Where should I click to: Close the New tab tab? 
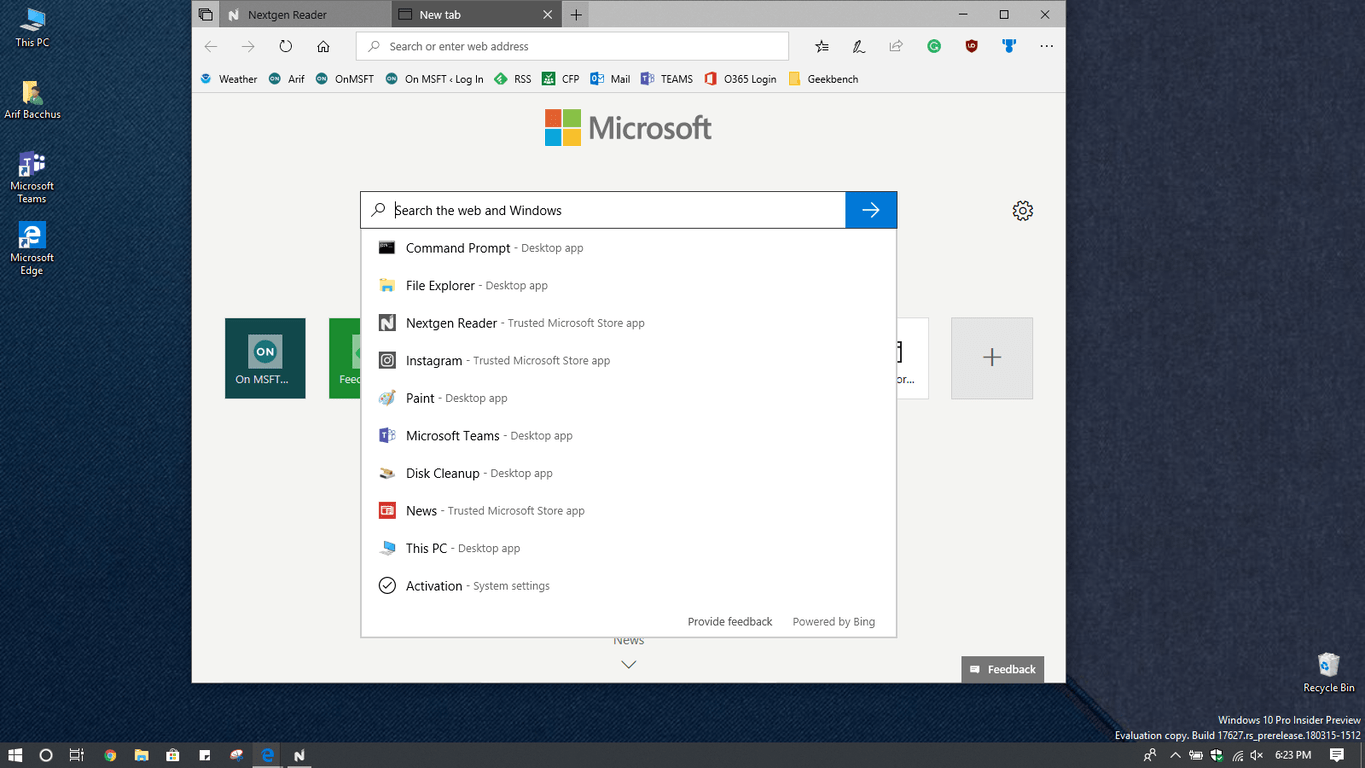[547, 15]
